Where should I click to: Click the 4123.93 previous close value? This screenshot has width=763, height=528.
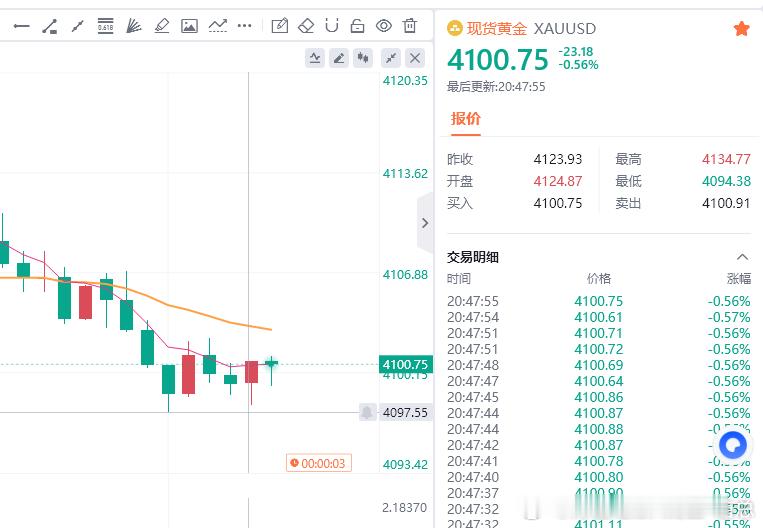click(x=558, y=159)
